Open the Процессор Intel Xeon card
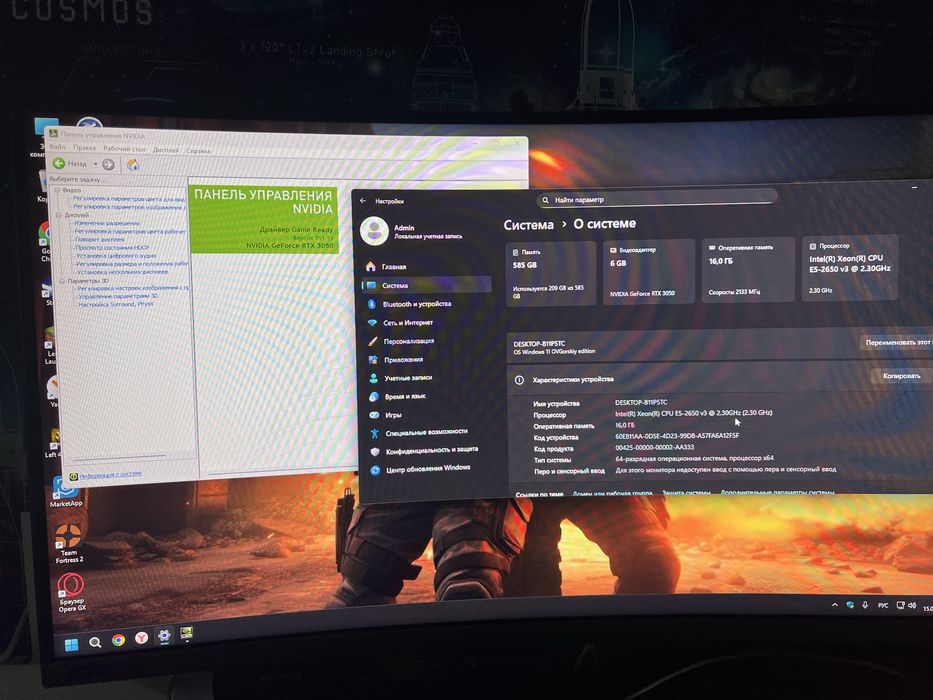Screen dimensions: 933x700 coord(849,268)
